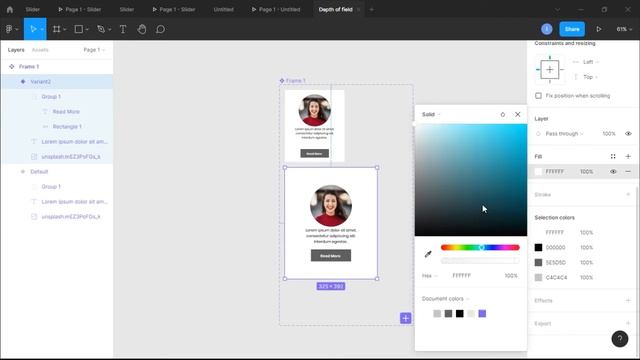This screenshot has width=640, height=360.
Task: Click the Frame 1 canvas label
Action: pyautogui.click(x=293, y=81)
